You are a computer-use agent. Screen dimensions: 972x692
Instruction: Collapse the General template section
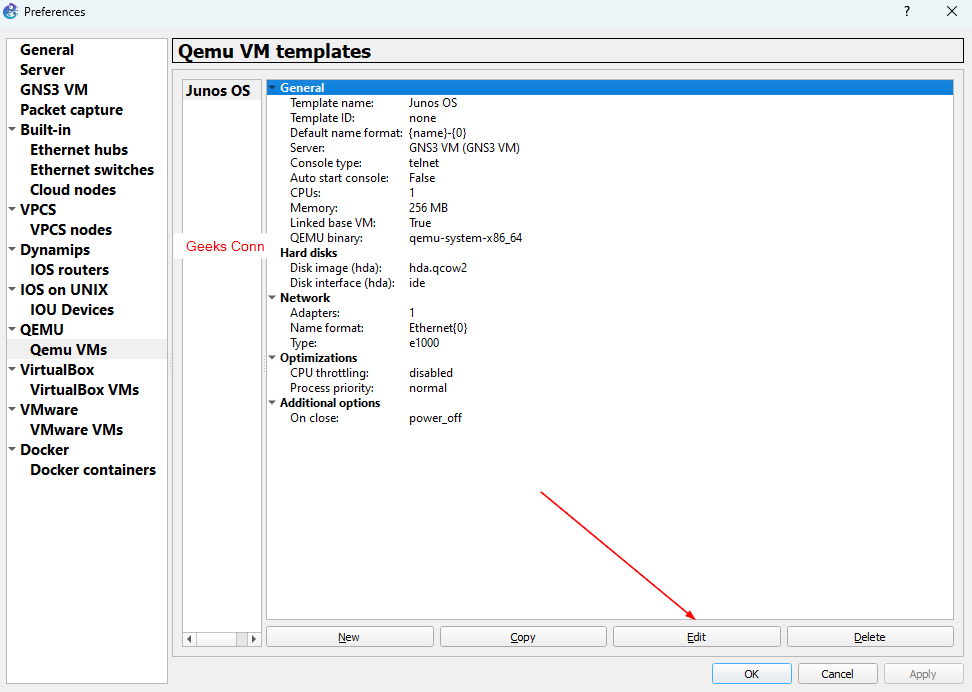(272, 88)
